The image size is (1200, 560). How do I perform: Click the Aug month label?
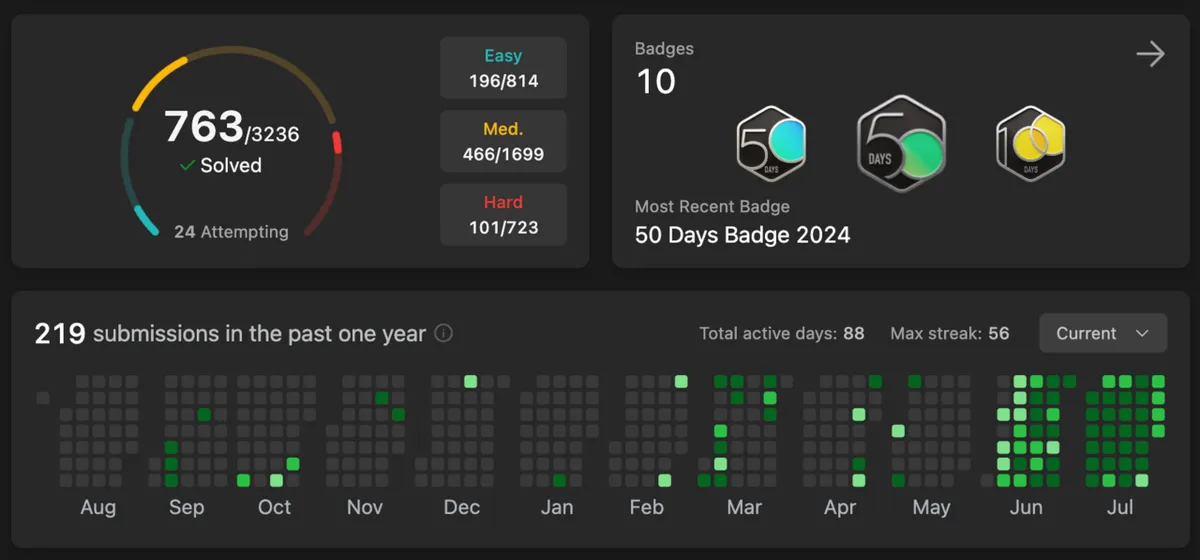point(98,507)
